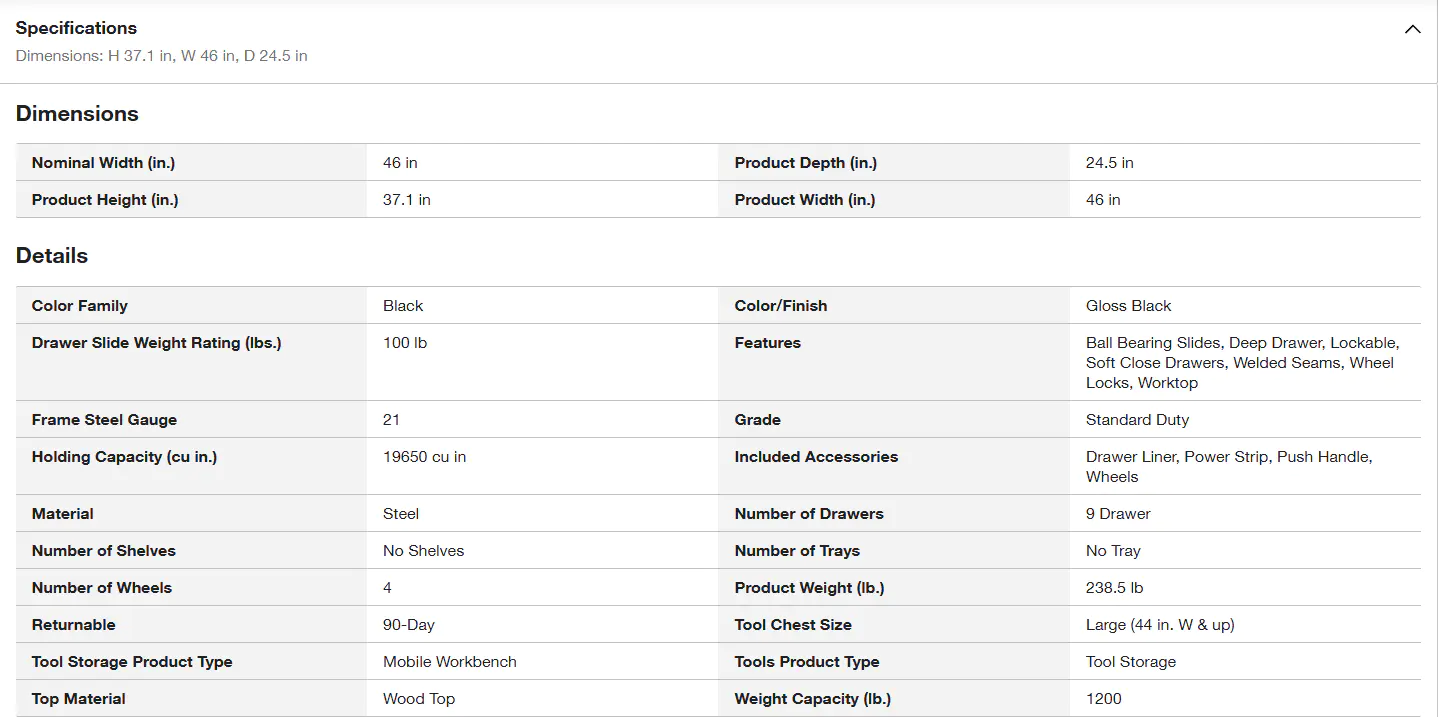Select the Details section heading
Image resolution: width=1438 pixels, height=717 pixels.
(x=52, y=256)
